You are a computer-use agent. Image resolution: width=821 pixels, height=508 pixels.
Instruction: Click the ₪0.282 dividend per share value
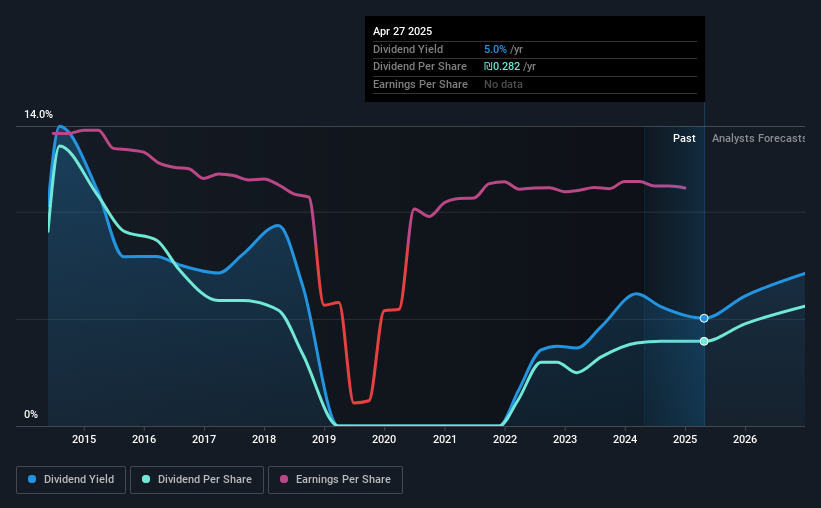click(502, 67)
